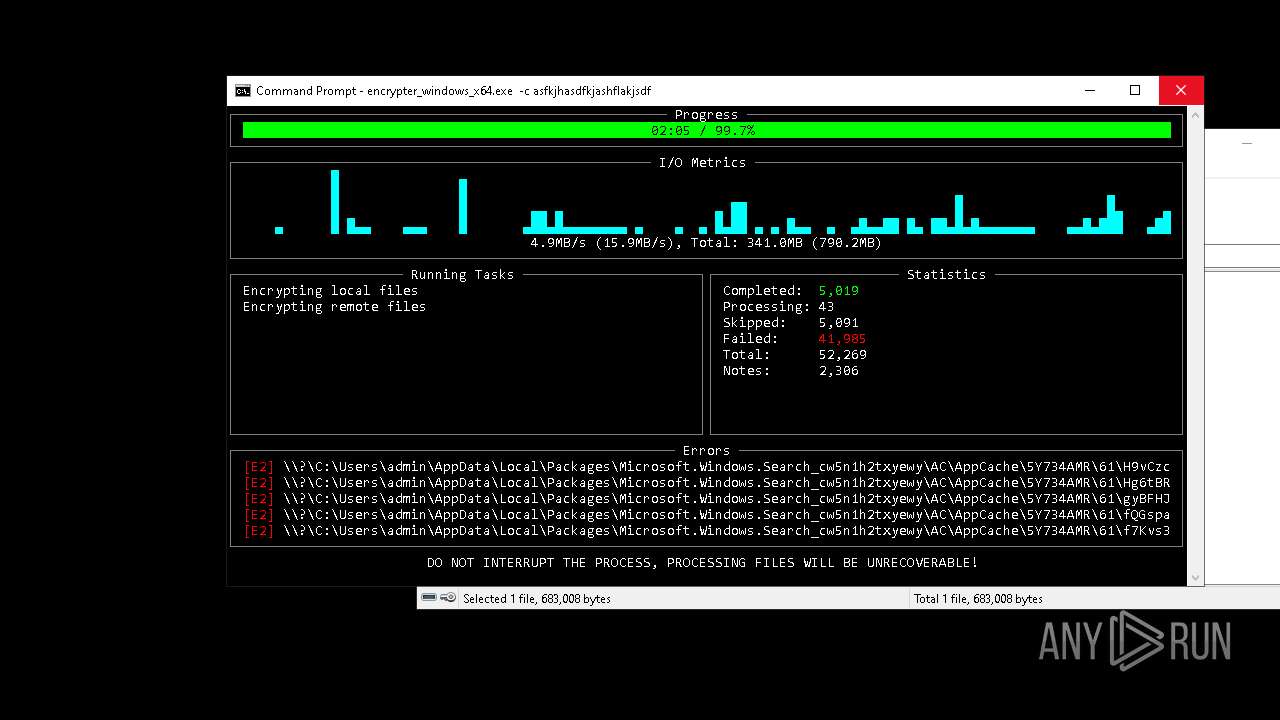1280x720 pixels.
Task: Click the green progress bar at 99.7%
Action: tap(706, 130)
